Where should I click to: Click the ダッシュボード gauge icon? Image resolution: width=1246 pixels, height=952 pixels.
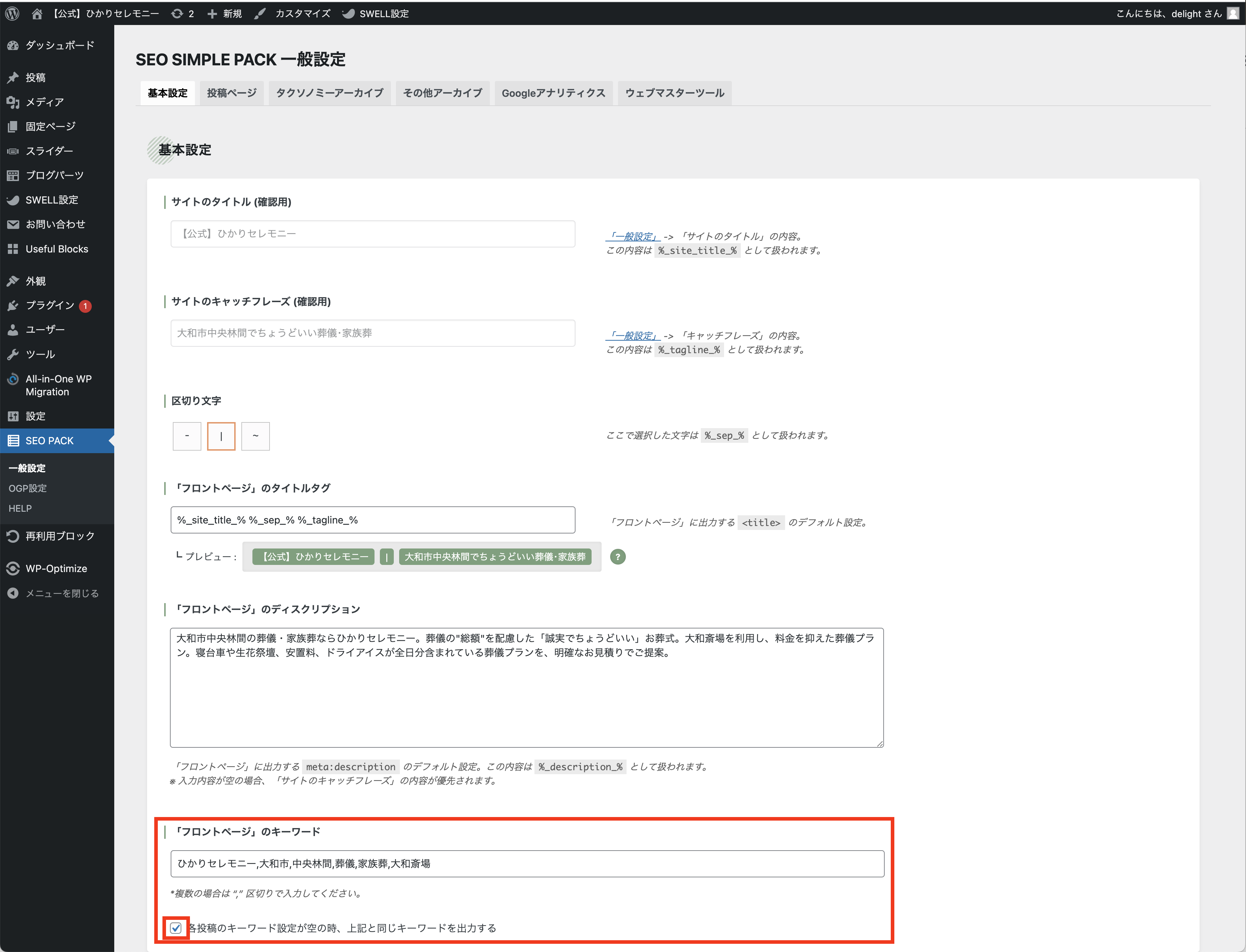pyautogui.click(x=13, y=45)
